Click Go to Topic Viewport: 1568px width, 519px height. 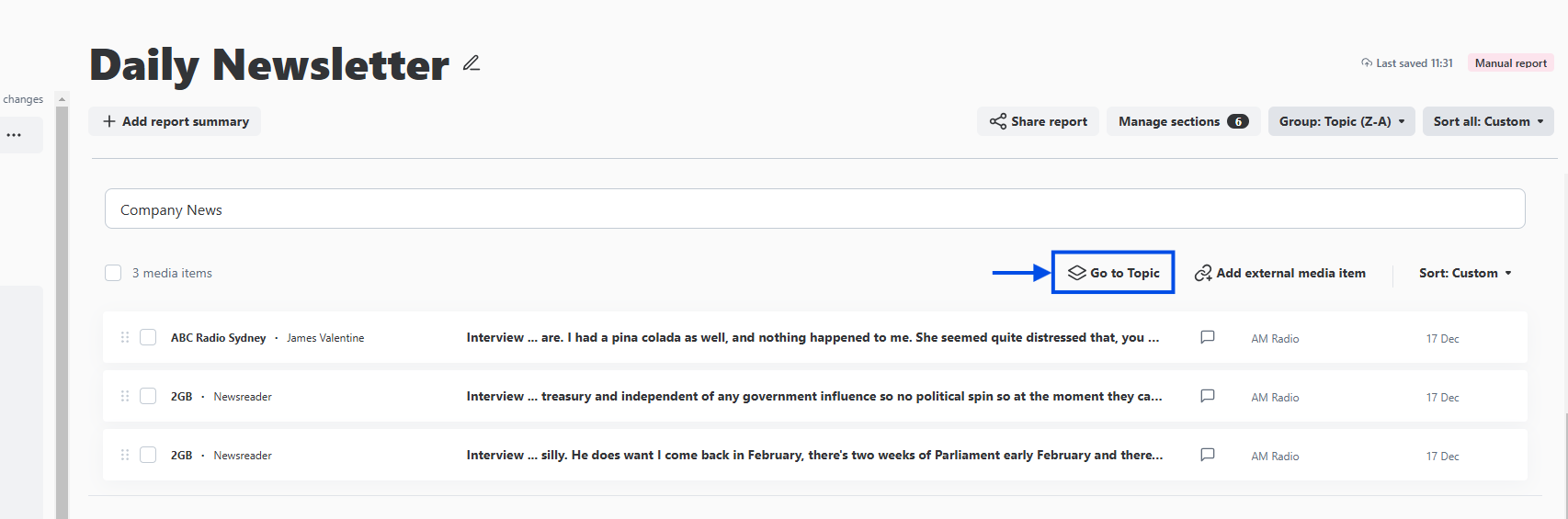pos(1113,273)
